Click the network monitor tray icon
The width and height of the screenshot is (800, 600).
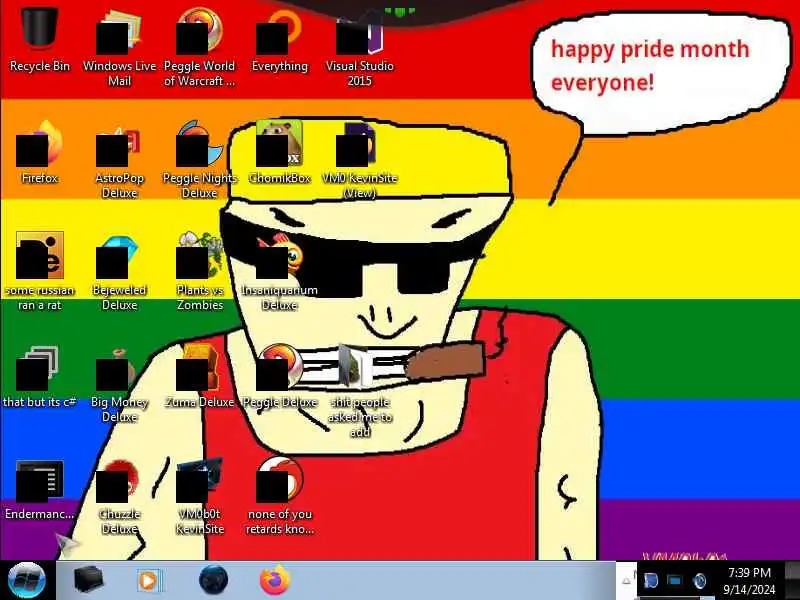[x=674, y=581]
